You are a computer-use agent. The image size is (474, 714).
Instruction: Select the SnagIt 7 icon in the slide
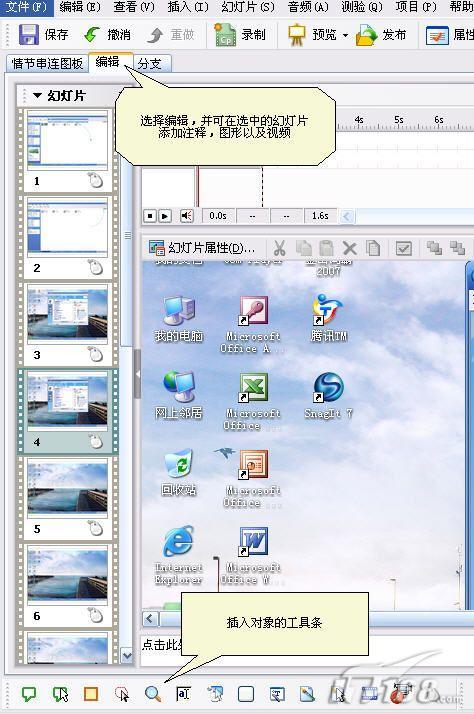(328, 396)
